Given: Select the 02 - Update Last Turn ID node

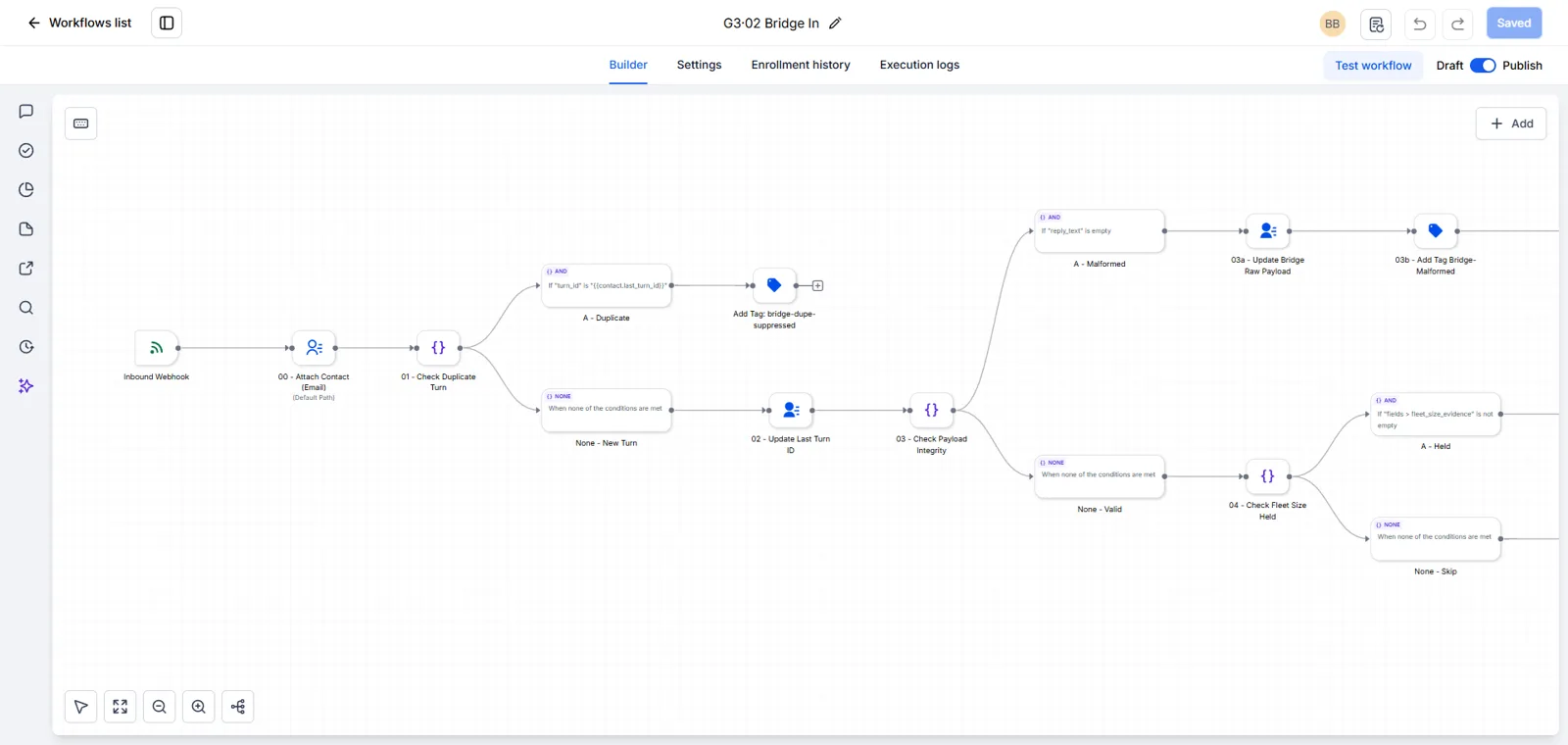Looking at the screenshot, I should tap(791, 411).
